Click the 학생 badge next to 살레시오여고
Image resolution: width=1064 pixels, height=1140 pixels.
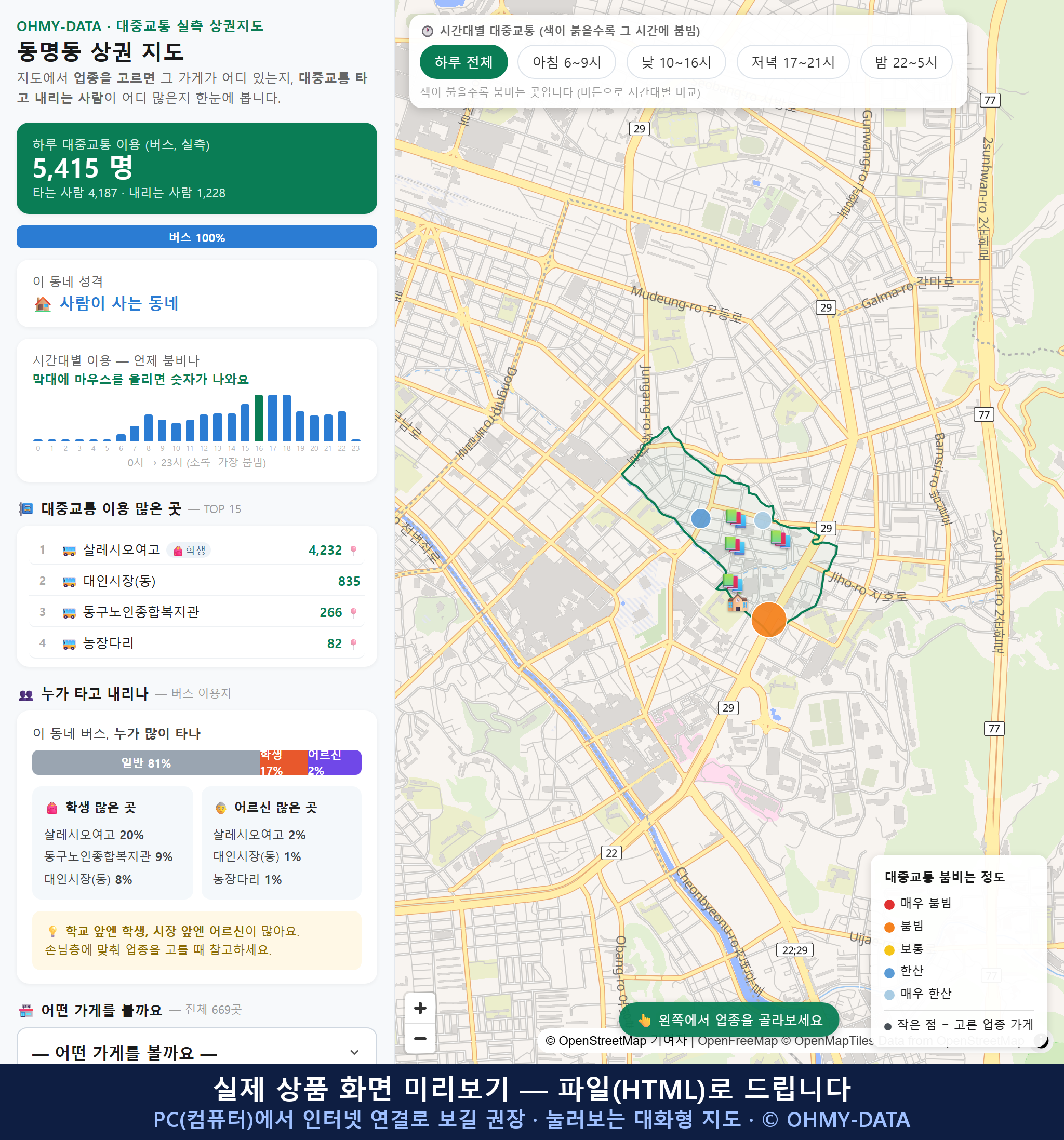pyautogui.click(x=189, y=551)
